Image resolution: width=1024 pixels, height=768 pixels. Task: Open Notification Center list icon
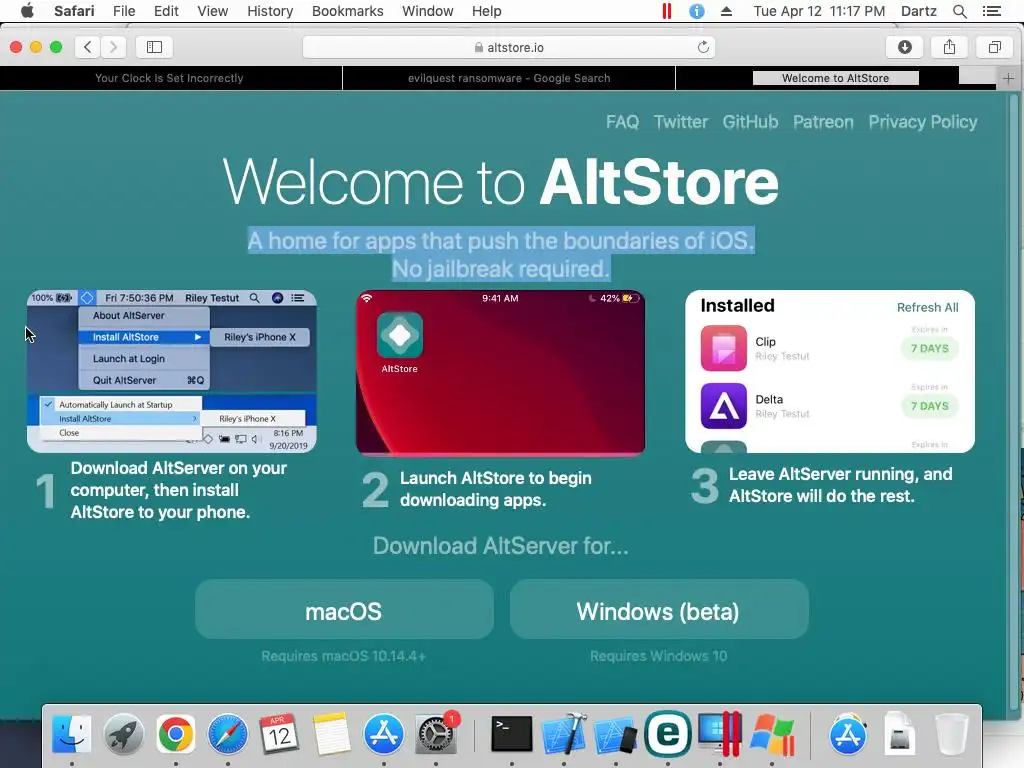click(992, 11)
